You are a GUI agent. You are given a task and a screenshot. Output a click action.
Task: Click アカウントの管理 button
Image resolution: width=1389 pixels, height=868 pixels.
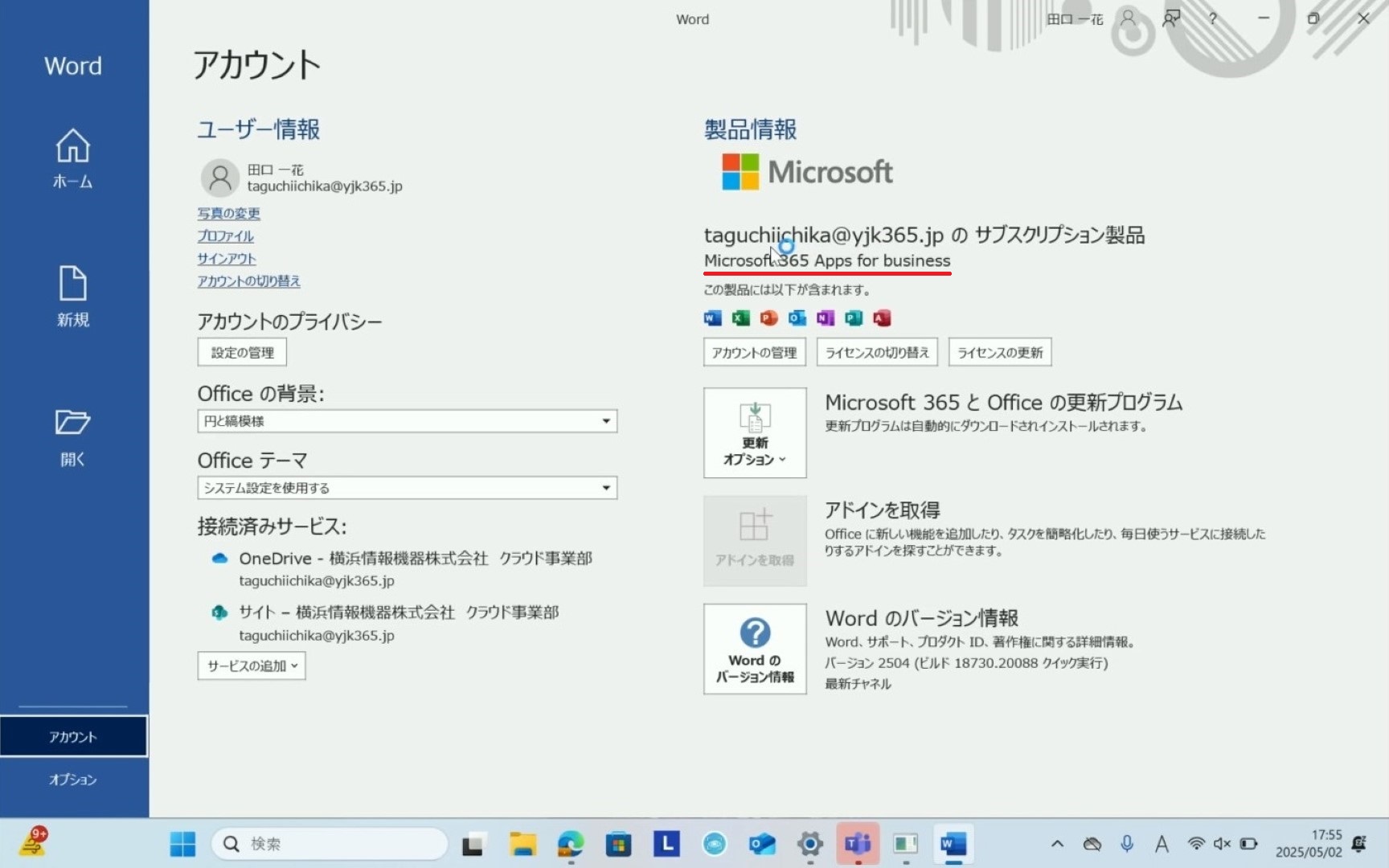755,352
